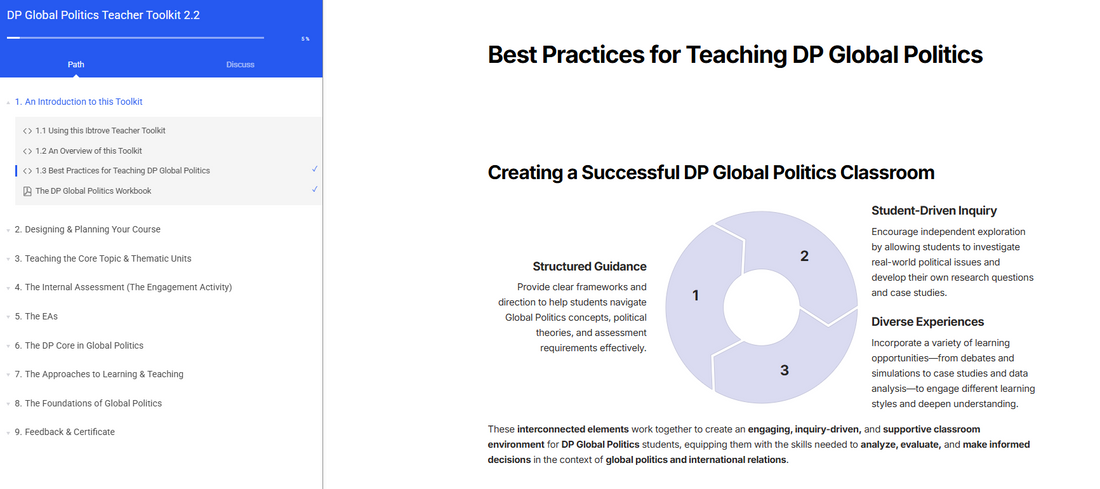The image size is (1100, 489).
Task: Click segment 3 of the donut diagram
Action: [784, 369]
